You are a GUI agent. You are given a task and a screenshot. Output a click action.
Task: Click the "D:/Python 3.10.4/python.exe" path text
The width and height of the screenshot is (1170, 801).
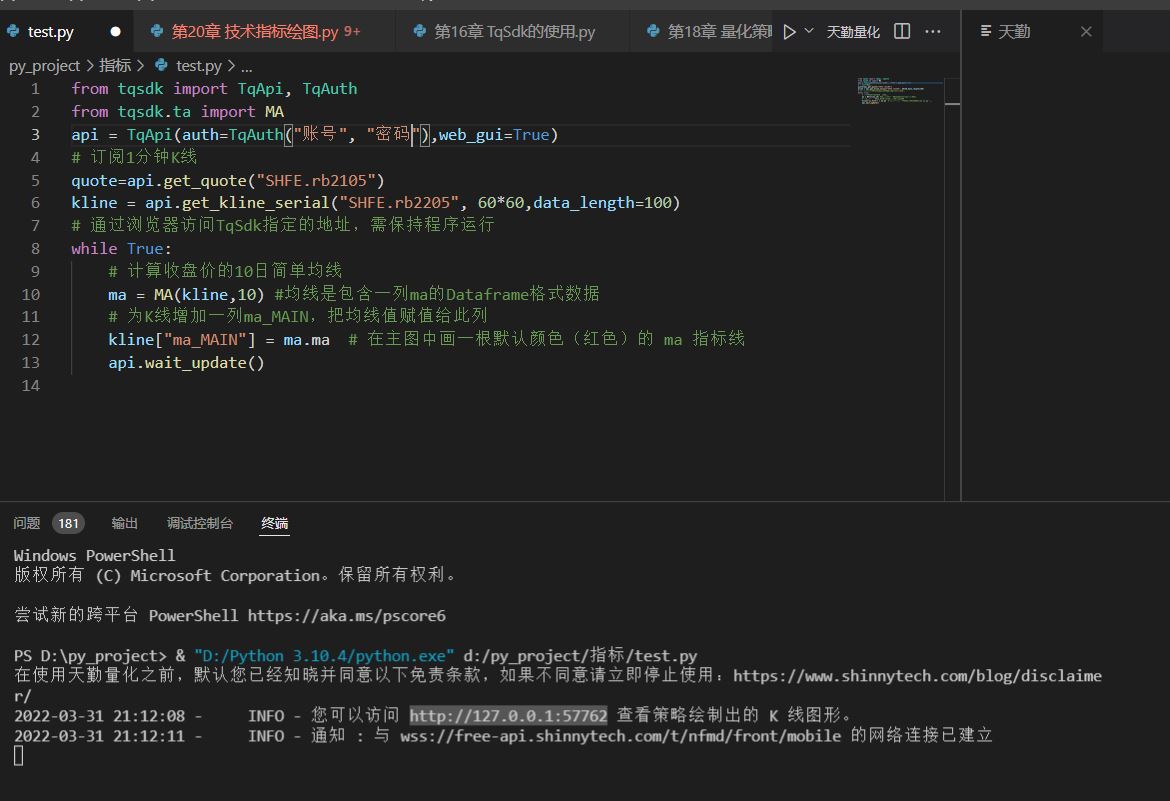(x=324, y=656)
